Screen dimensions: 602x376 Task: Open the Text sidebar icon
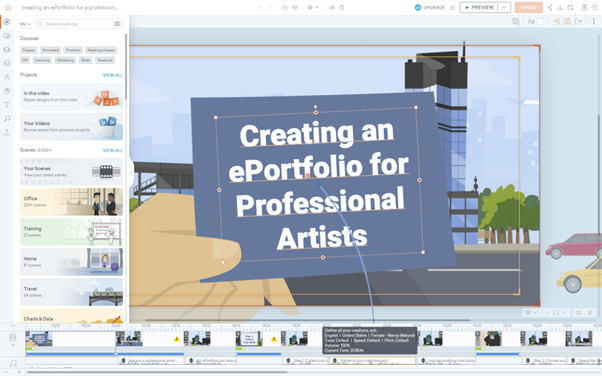[x=7, y=104]
